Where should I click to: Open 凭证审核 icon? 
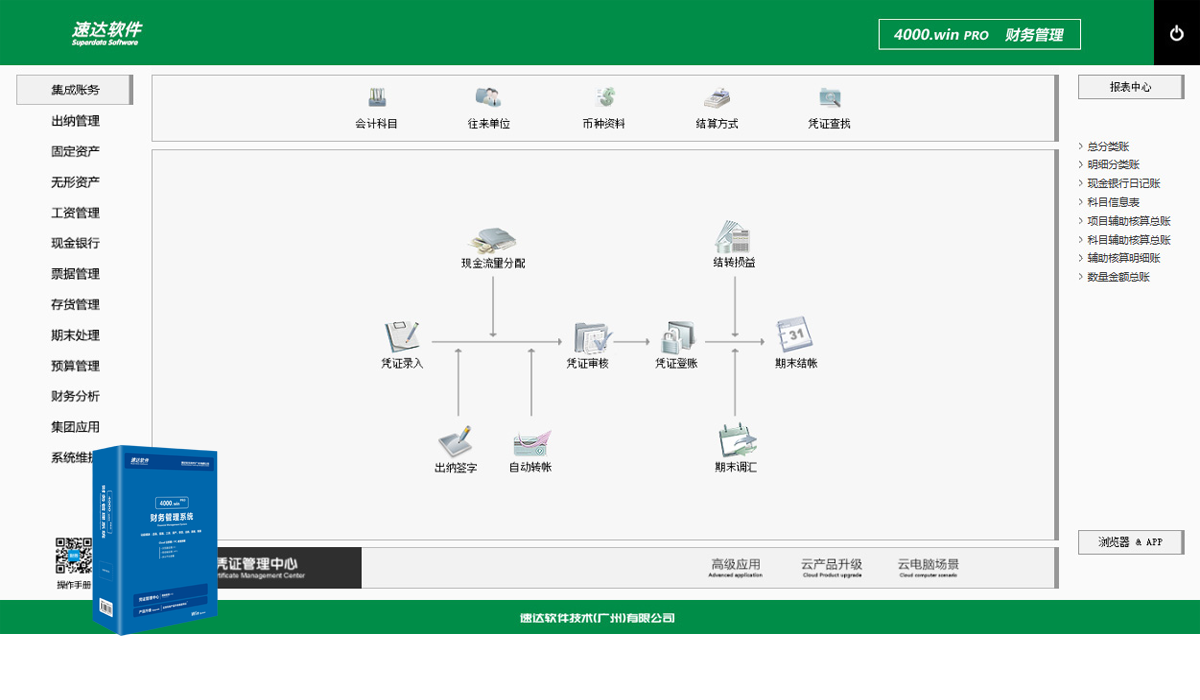(x=592, y=338)
